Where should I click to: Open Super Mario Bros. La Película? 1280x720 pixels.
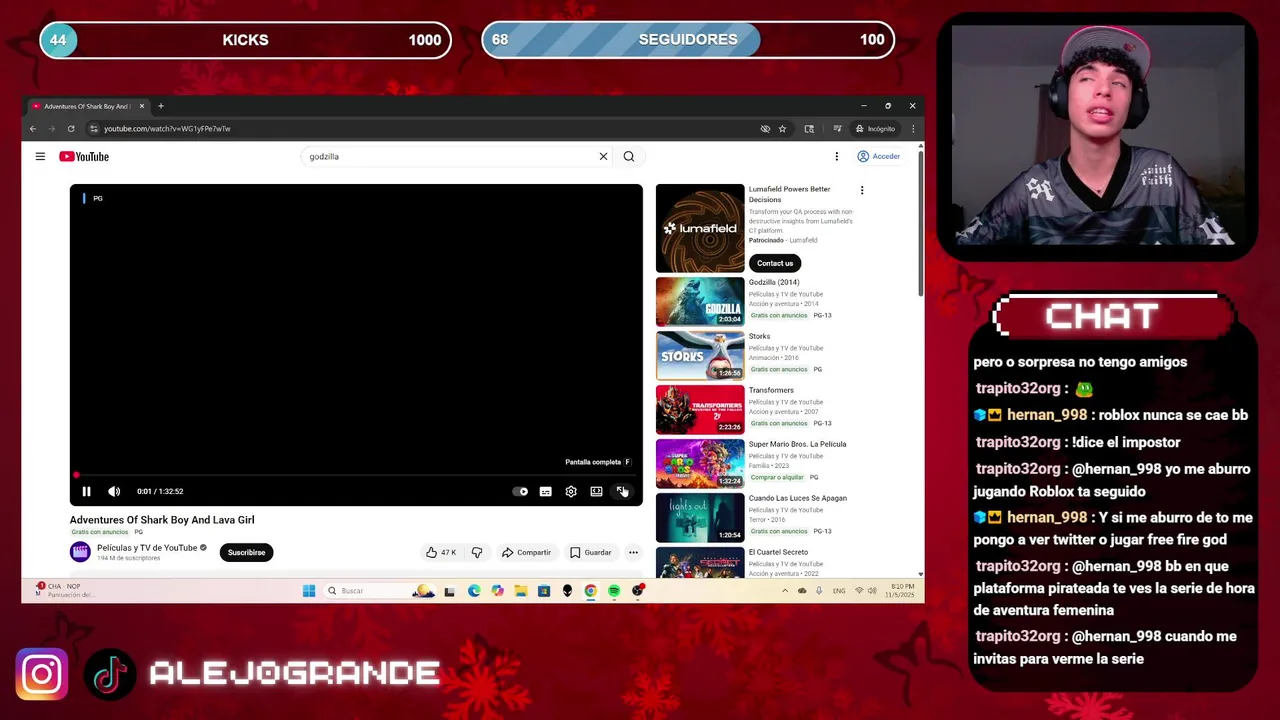click(797, 444)
